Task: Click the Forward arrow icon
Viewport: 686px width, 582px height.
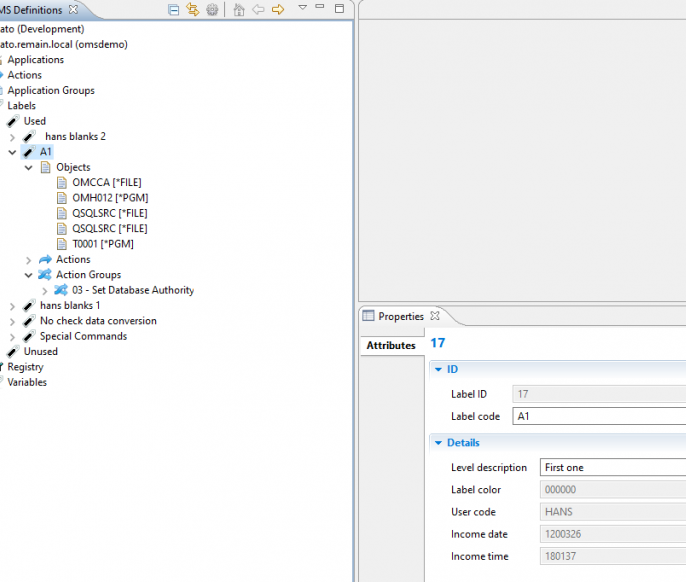Action: coord(278,9)
